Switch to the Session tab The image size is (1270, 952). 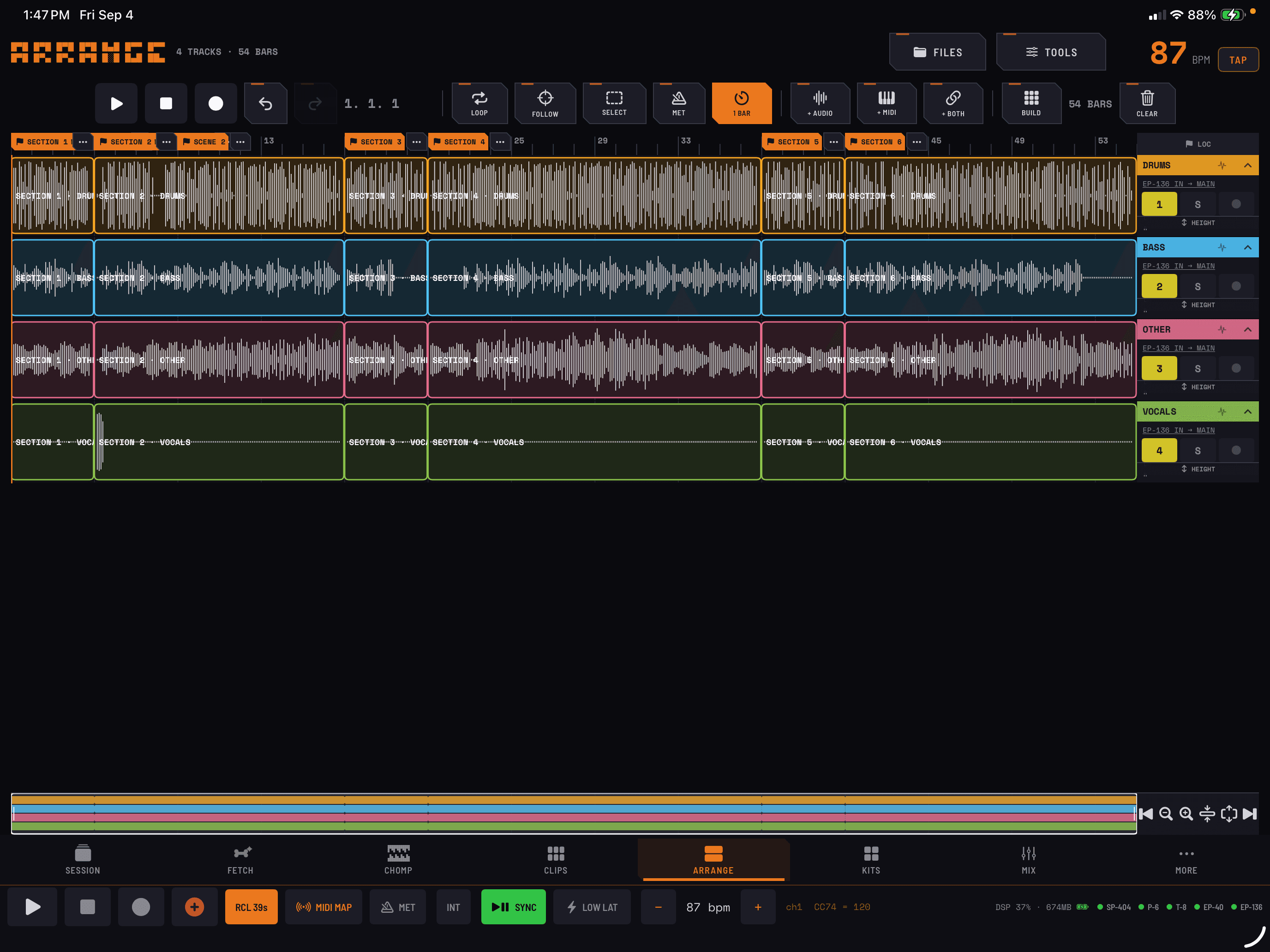pyautogui.click(x=83, y=860)
